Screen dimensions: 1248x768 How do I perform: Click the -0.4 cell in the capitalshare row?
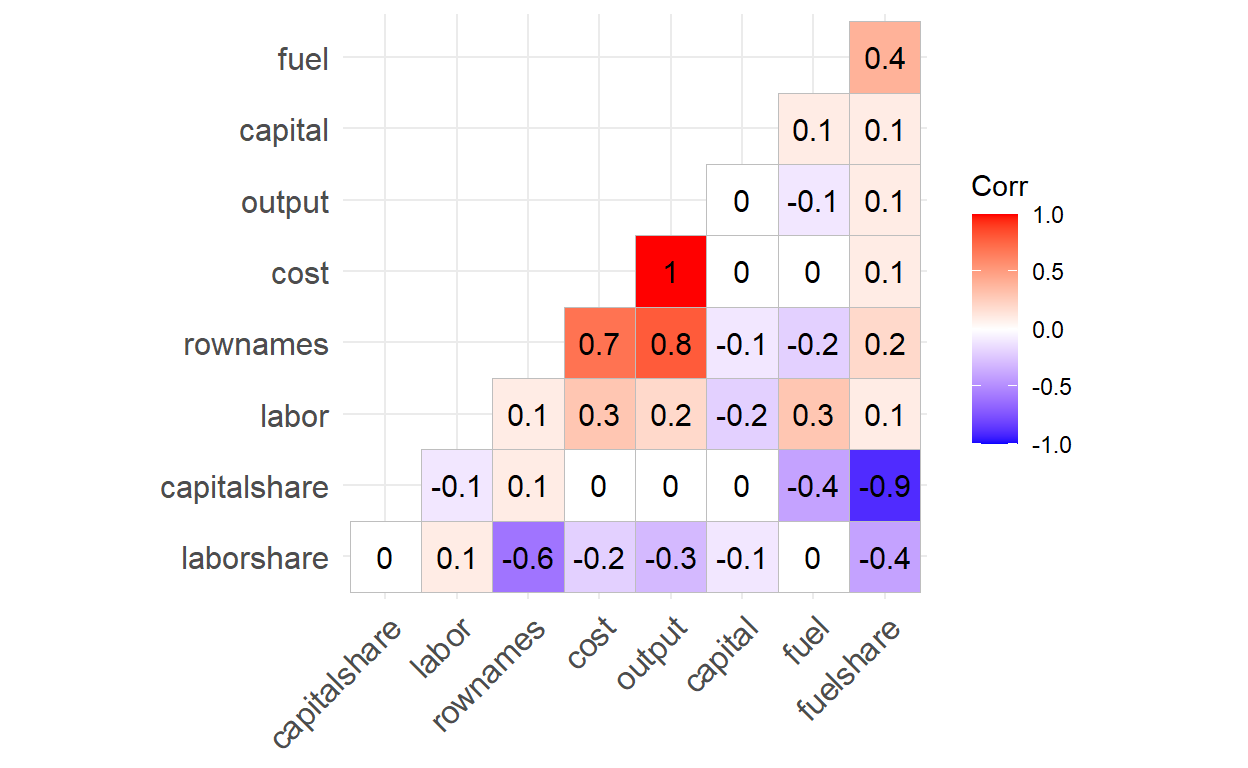813,487
